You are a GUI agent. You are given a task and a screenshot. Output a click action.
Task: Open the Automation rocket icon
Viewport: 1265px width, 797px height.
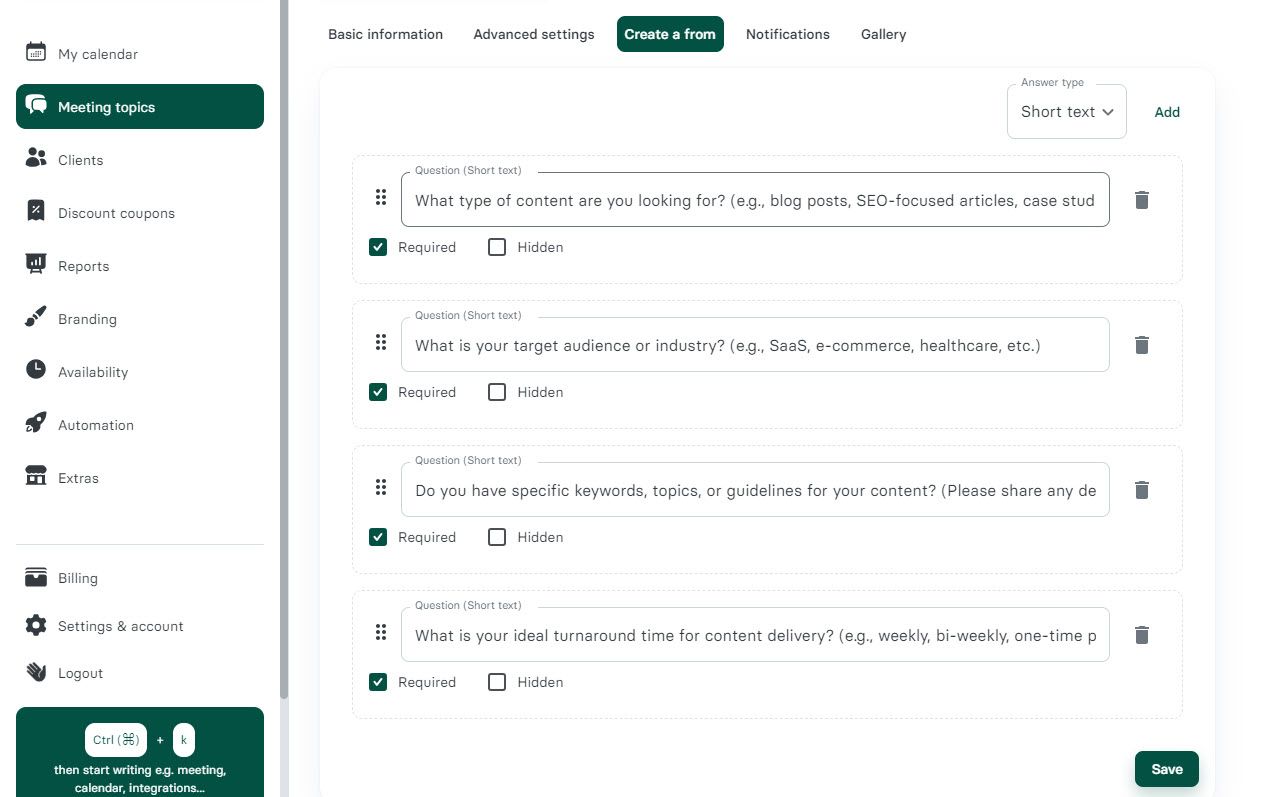36,424
